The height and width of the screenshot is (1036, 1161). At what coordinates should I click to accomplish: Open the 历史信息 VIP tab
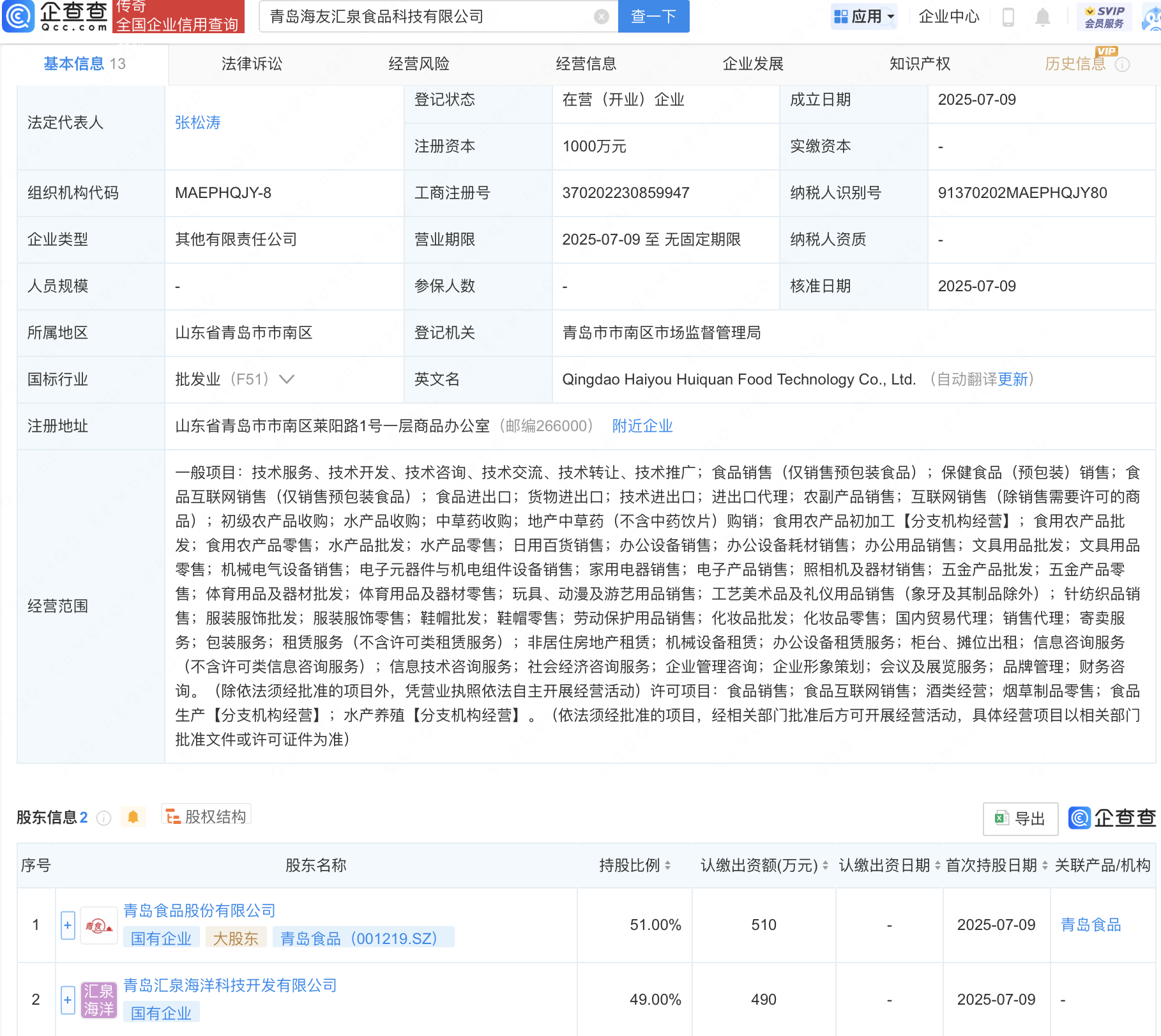1075,64
